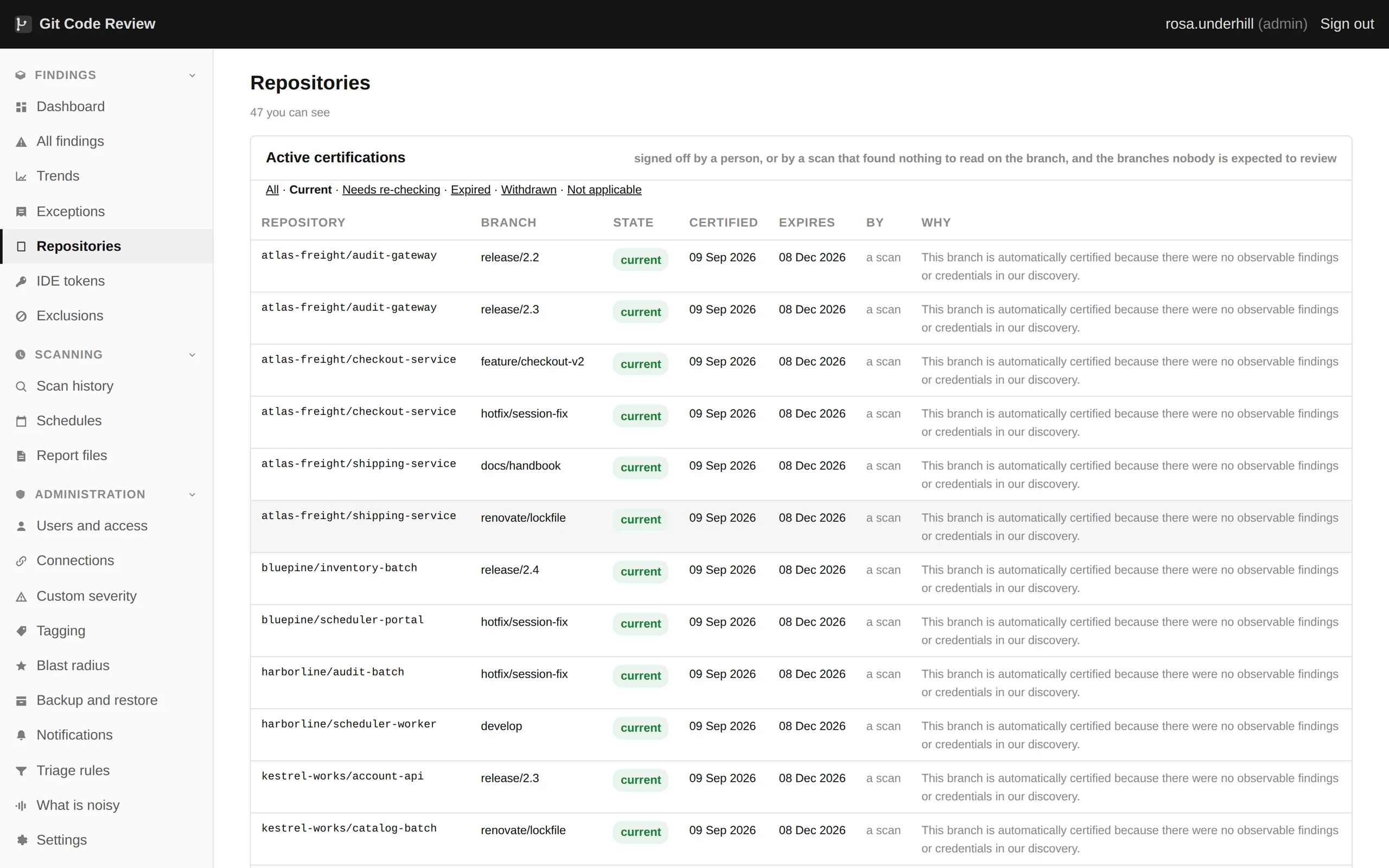Click bluepine/inventory-batch repository name
Image resolution: width=1389 pixels, height=868 pixels.
pos(339,568)
